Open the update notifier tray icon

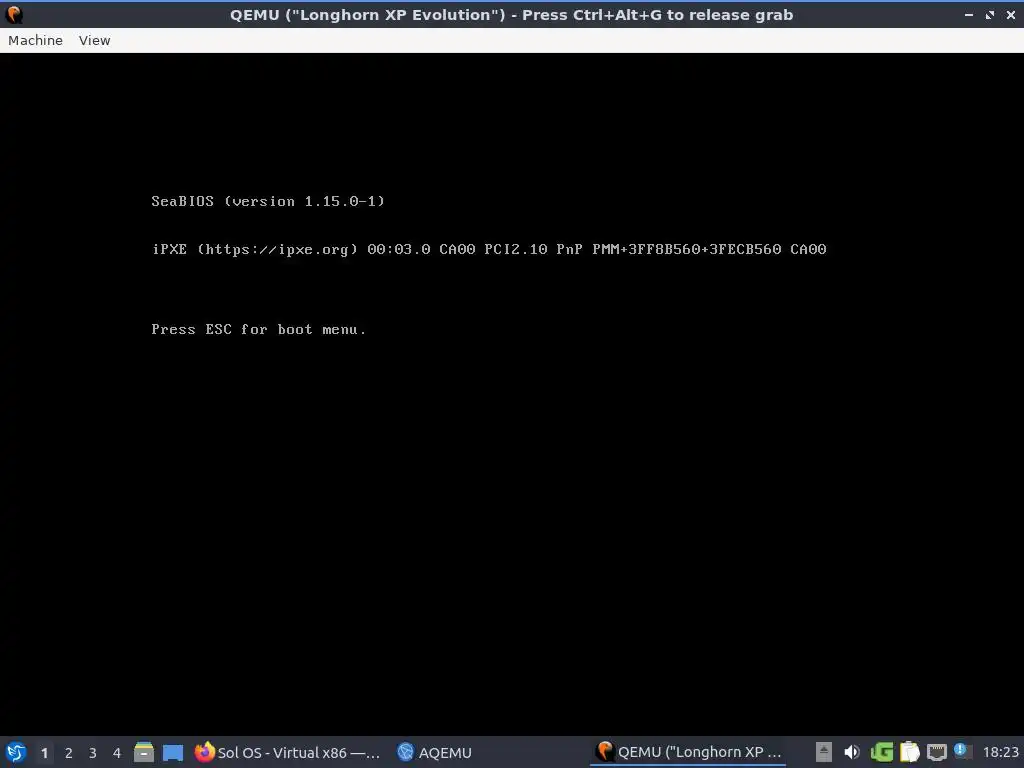[x=961, y=751]
